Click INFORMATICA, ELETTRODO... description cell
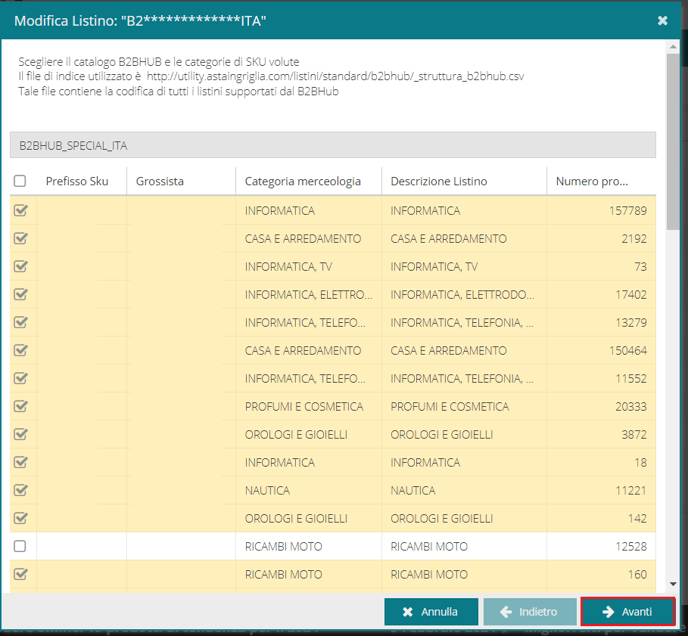The width and height of the screenshot is (688, 636). (x=462, y=295)
